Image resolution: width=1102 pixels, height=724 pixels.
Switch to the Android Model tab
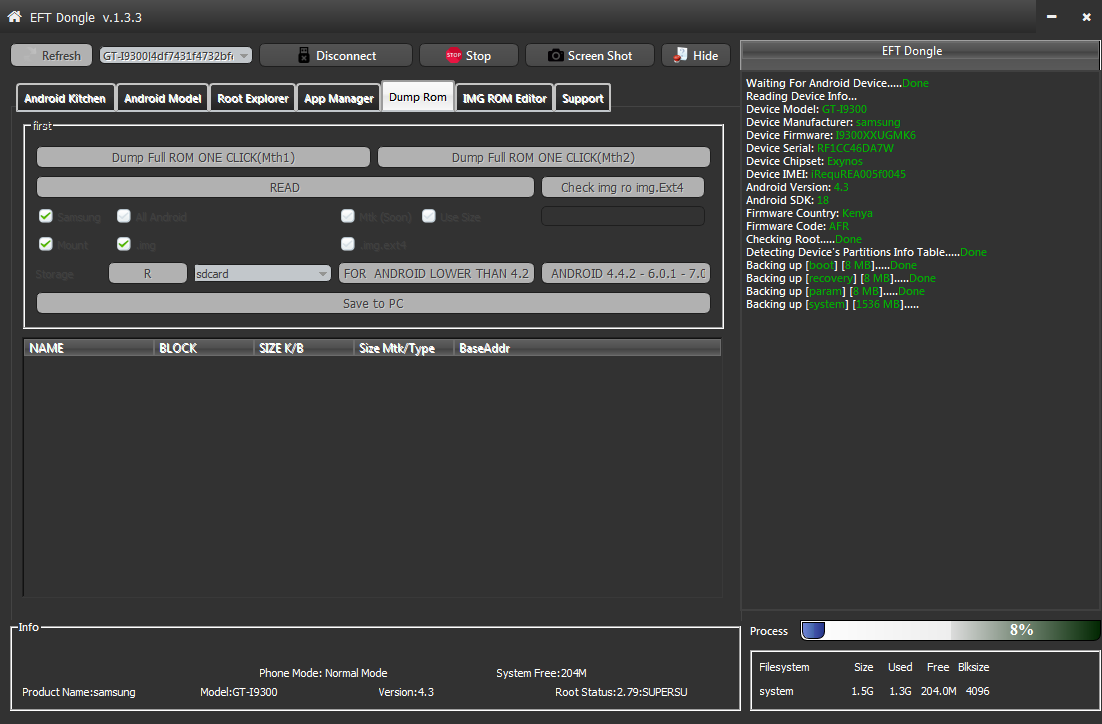(x=162, y=98)
